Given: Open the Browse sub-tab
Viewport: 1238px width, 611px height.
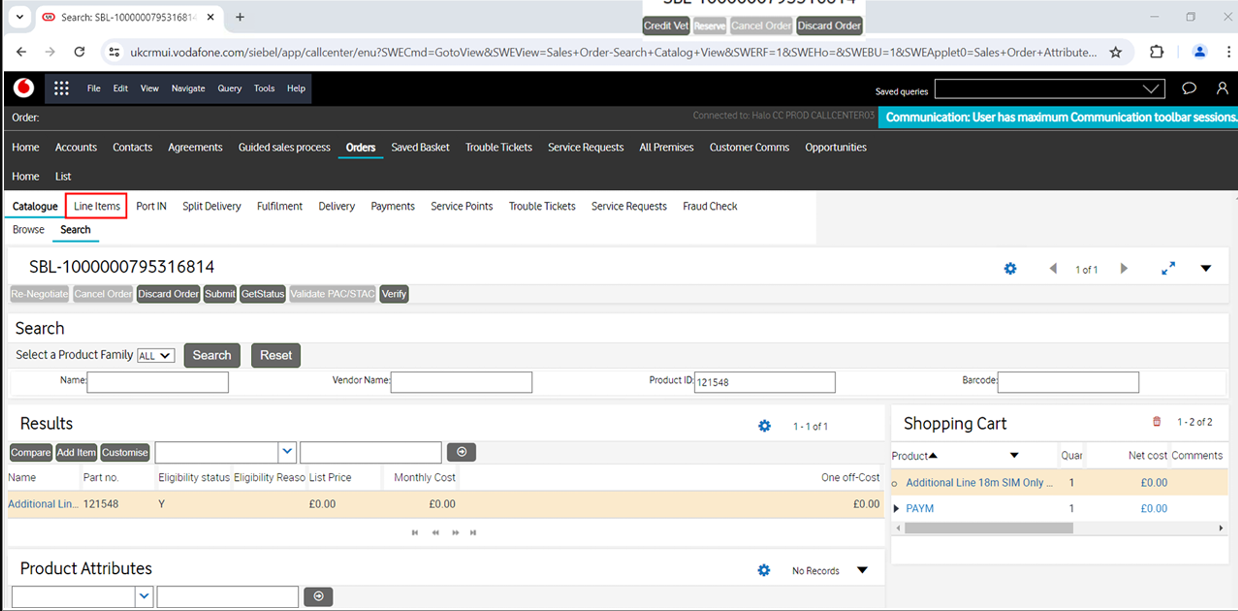Looking at the screenshot, I should pos(28,229).
